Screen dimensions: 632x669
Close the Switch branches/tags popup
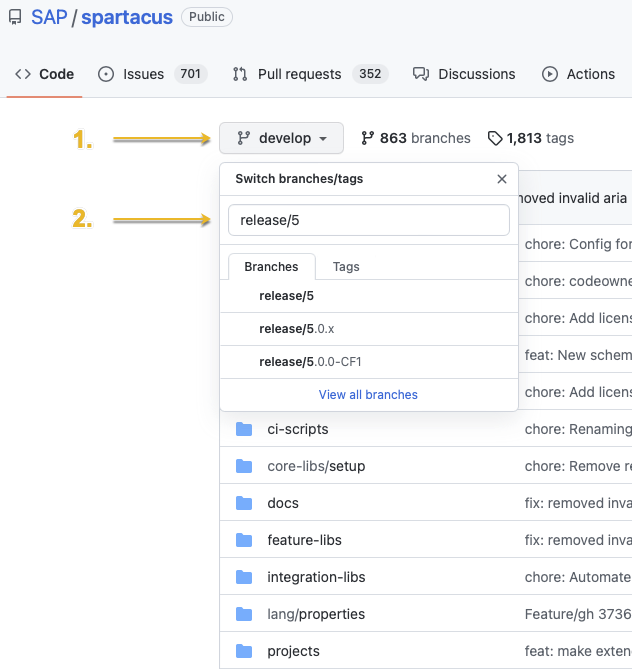point(502,179)
